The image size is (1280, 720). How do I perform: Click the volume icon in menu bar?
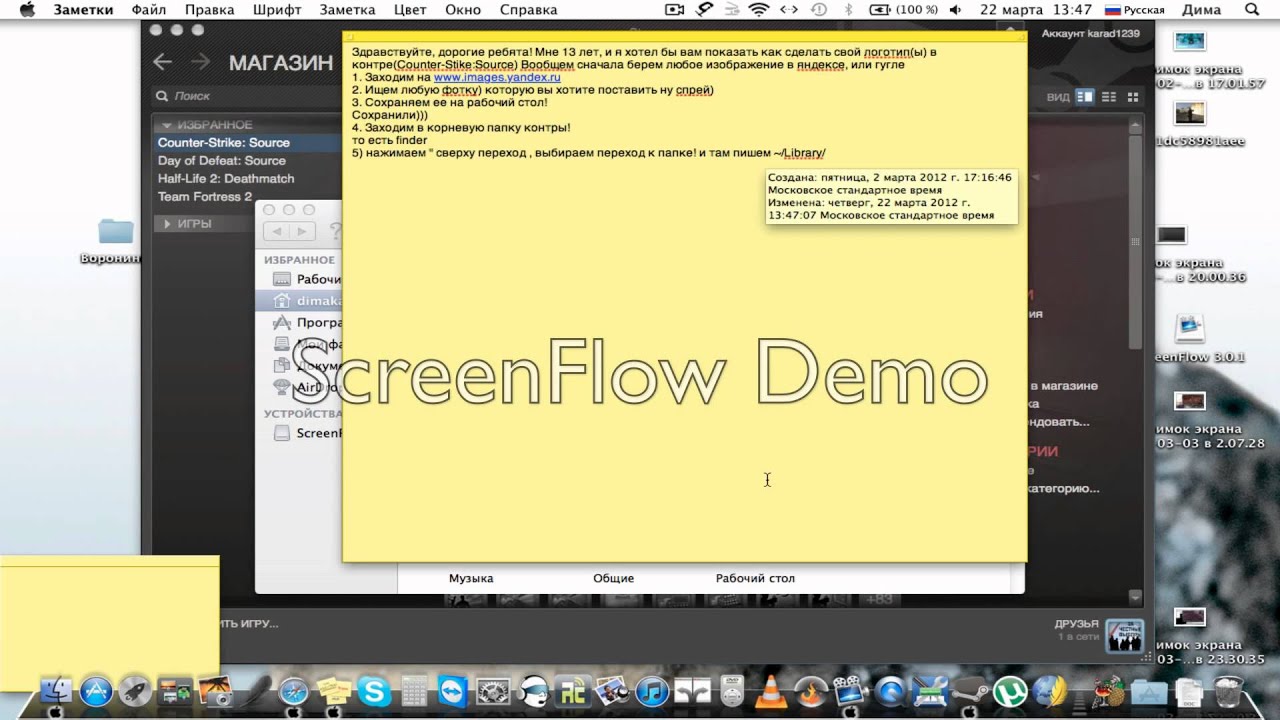pos(955,9)
